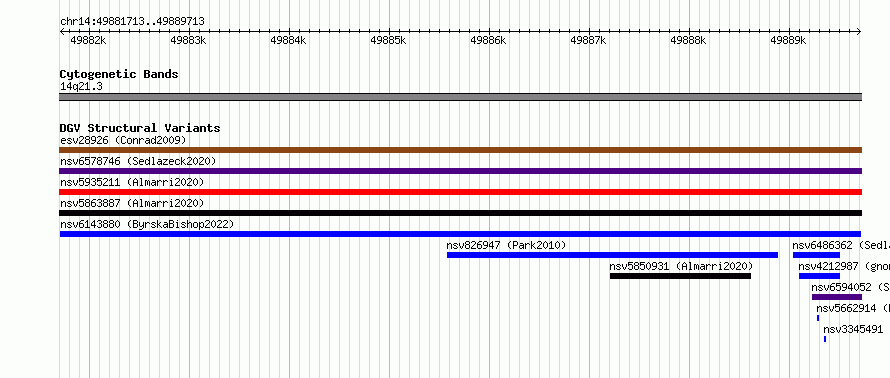This screenshot has width=890, height=378.
Task: Open the nsv5935211 (Almarri2020) label
Action: pyautogui.click(x=132, y=182)
